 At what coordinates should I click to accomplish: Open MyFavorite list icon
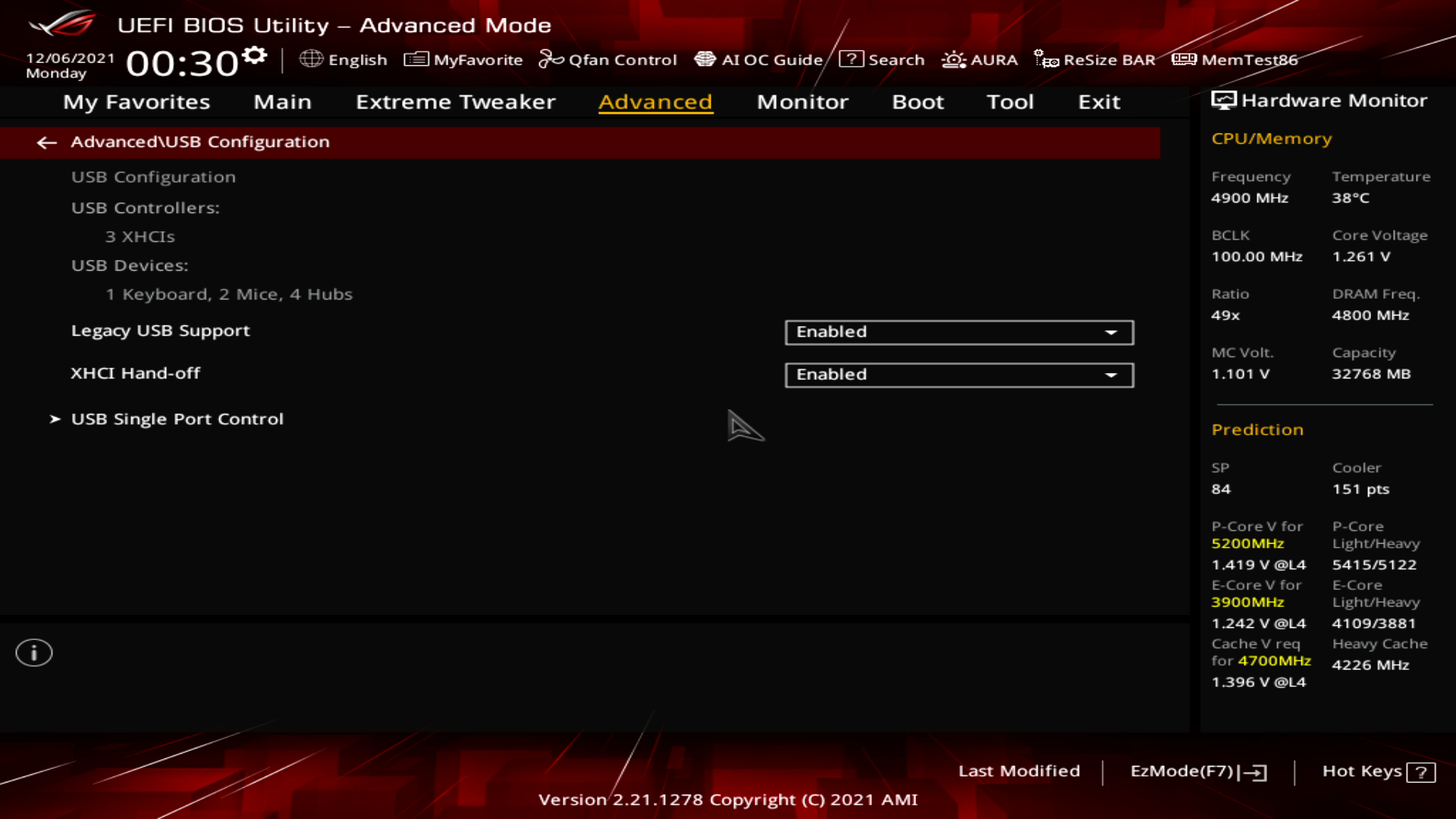point(416,59)
